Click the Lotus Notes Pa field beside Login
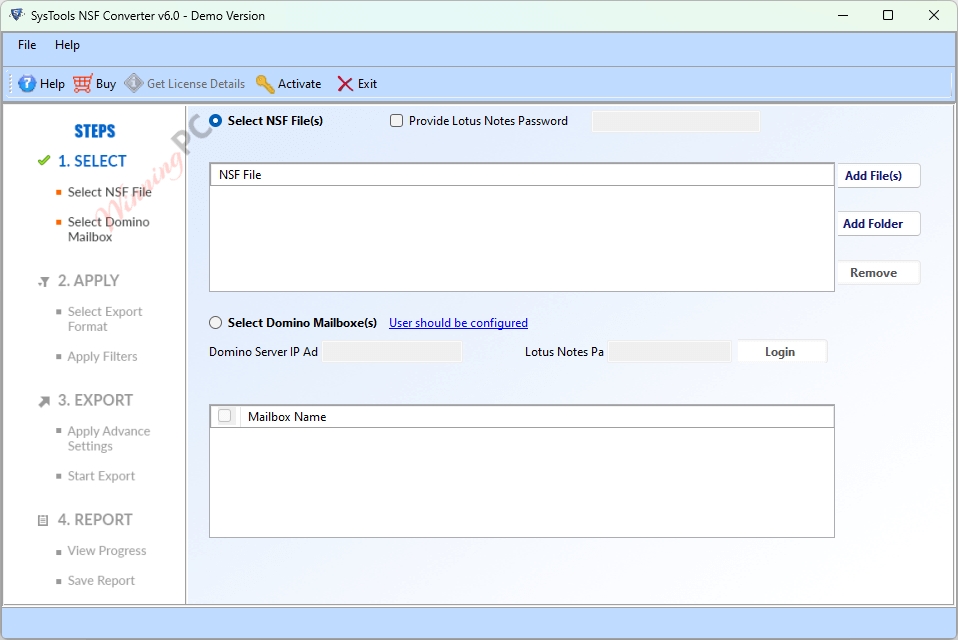Image resolution: width=958 pixels, height=640 pixels. [670, 352]
